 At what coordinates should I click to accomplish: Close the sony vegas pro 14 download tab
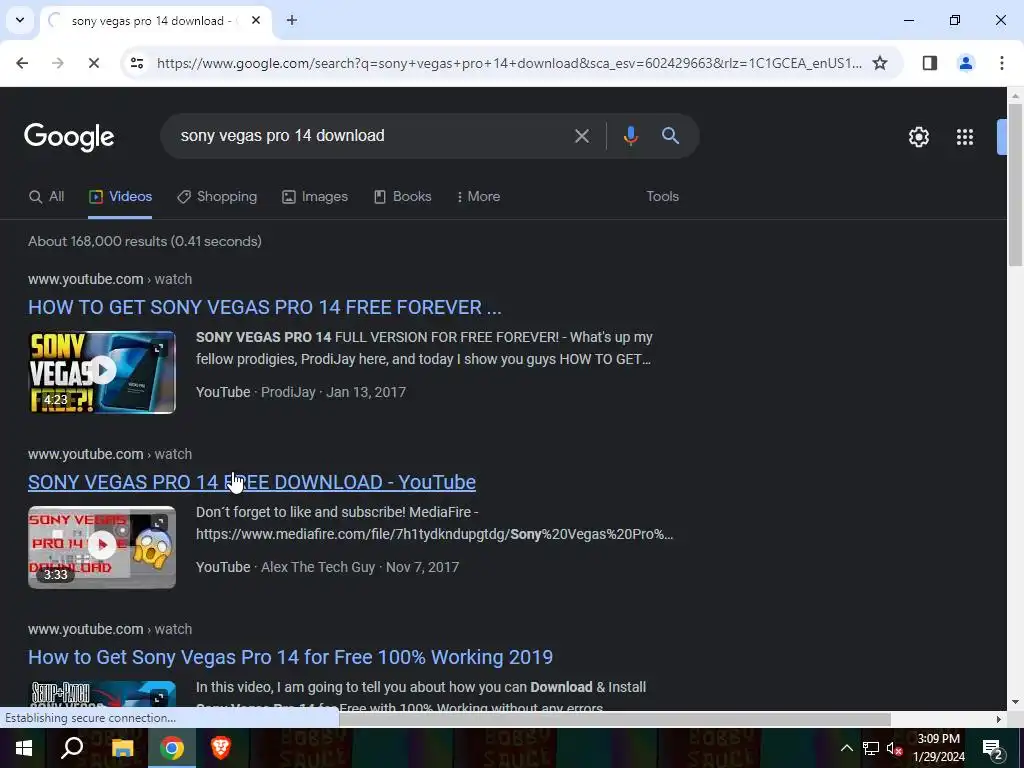point(256,20)
